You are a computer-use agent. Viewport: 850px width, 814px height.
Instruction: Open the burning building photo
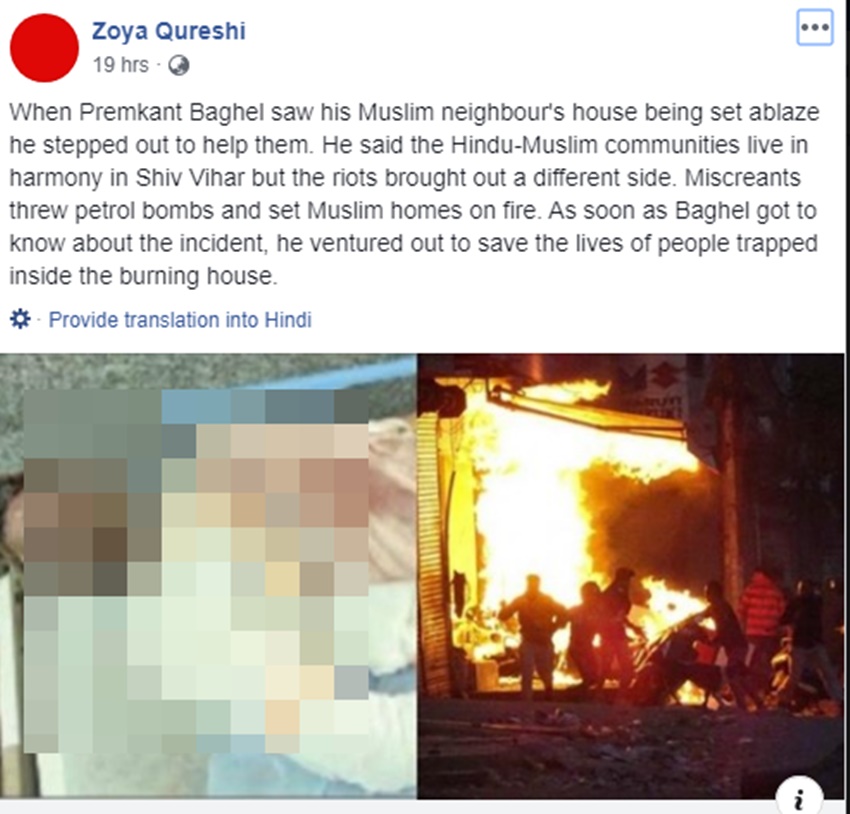[631, 576]
